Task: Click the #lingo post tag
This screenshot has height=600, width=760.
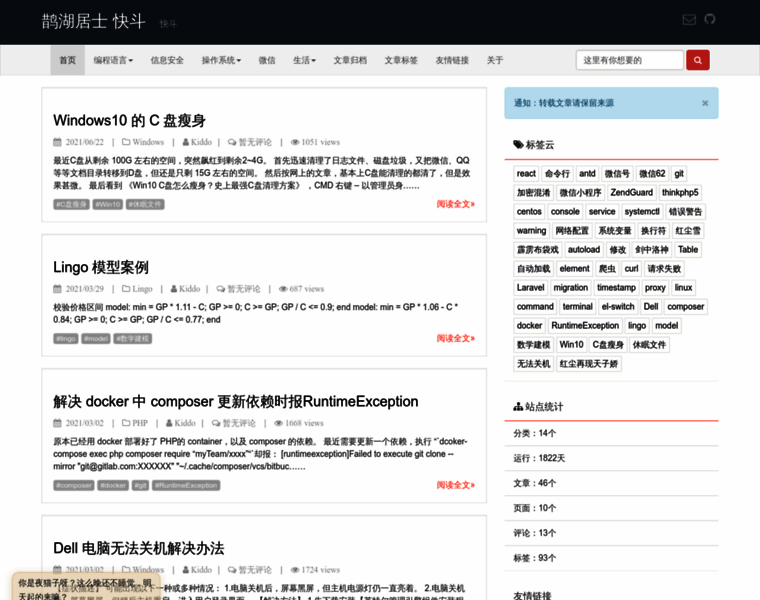Action: [65, 339]
